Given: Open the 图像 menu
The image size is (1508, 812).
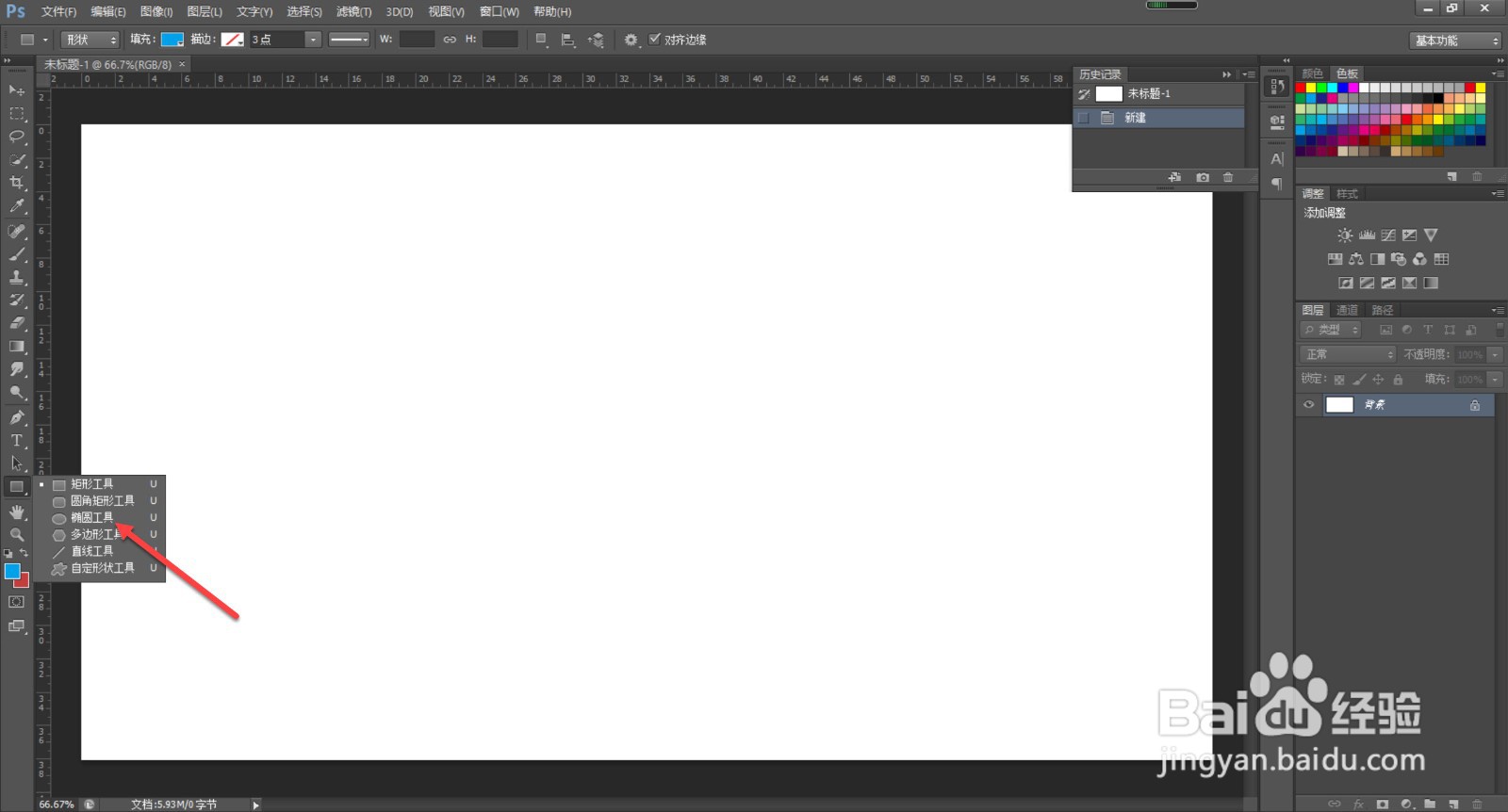Looking at the screenshot, I should coord(156,11).
